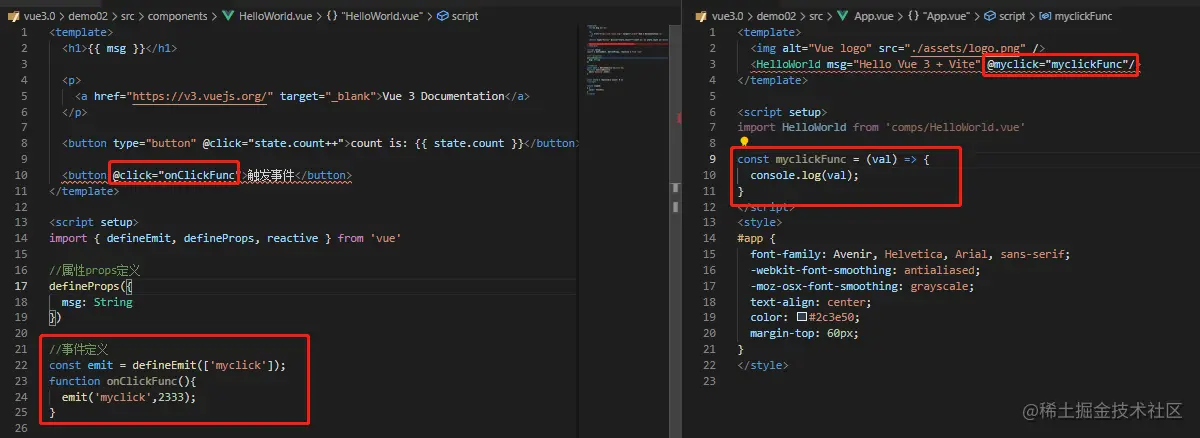Click "const myclickFunc = (val) => {" line

coord(833,159)
